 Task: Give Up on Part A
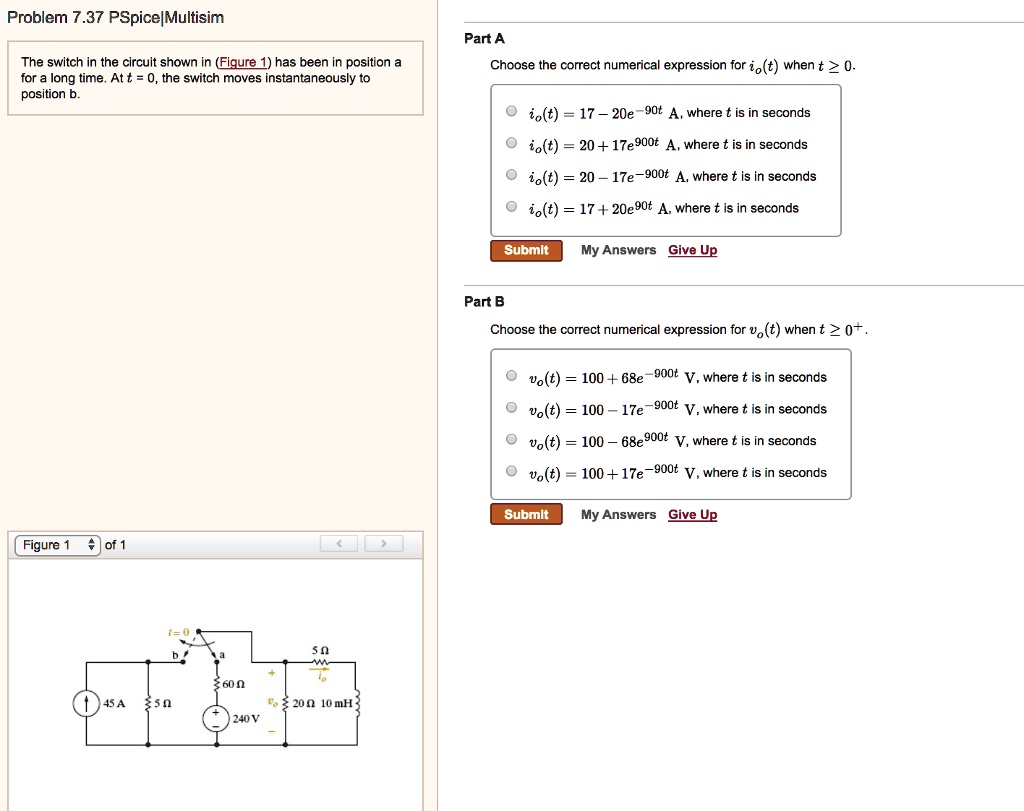[692, 250]
